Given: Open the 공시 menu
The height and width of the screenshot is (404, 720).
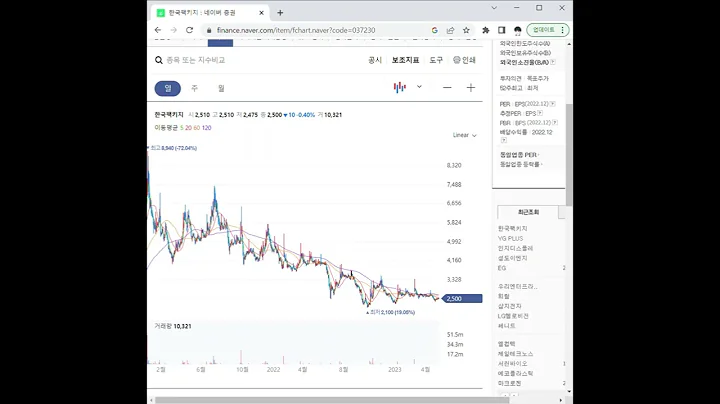Looking at the screenshot, I should [x=375, y=60].
